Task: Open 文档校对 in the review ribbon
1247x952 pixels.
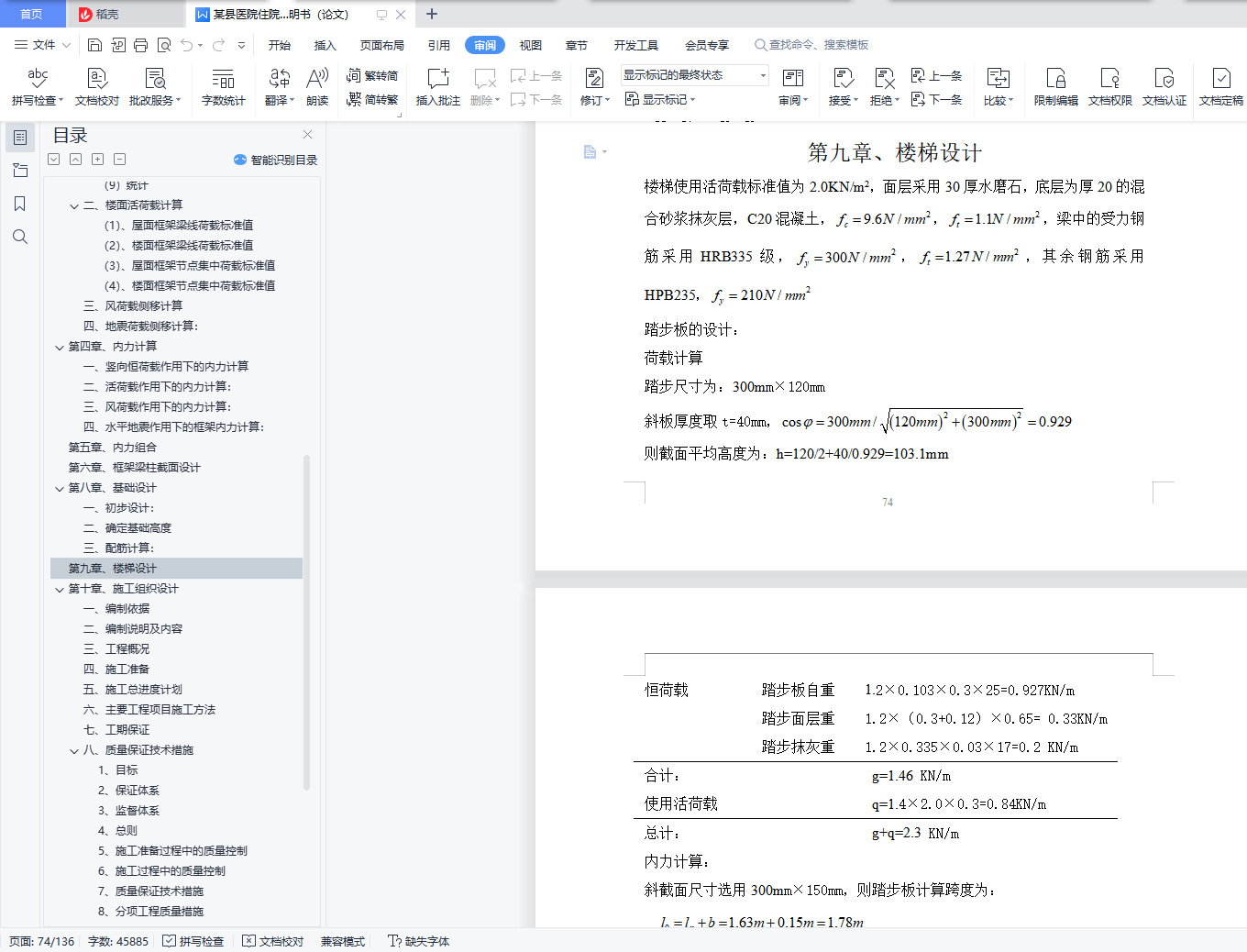Action: tap(97, 87)
